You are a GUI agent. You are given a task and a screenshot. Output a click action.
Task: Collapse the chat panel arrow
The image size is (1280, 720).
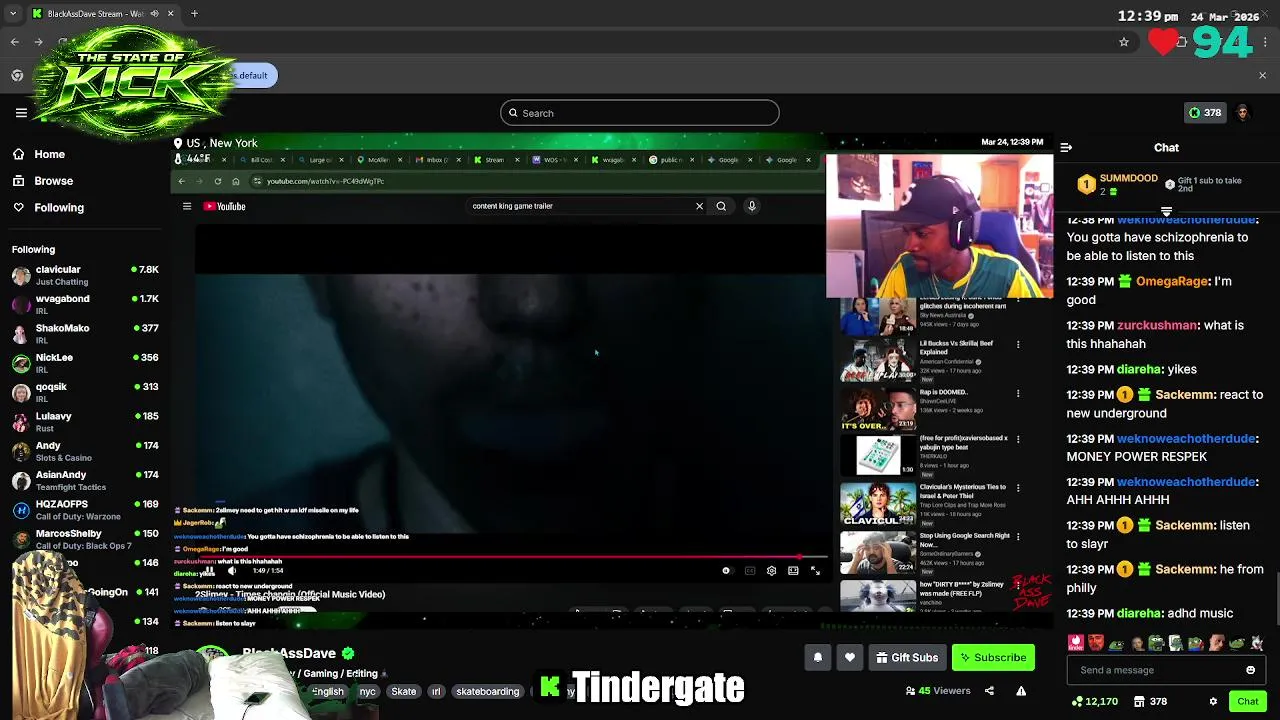[1066, 147]
